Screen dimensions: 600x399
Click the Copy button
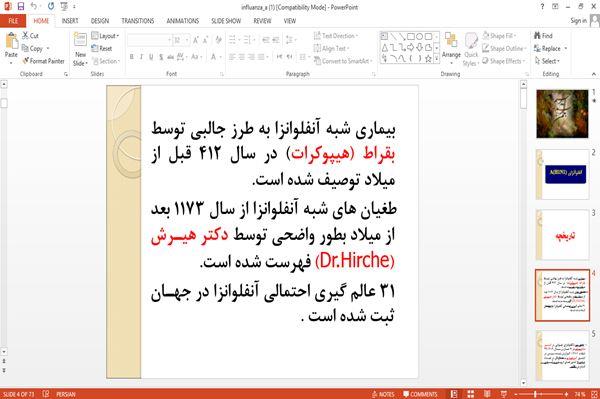pos(32,49)
